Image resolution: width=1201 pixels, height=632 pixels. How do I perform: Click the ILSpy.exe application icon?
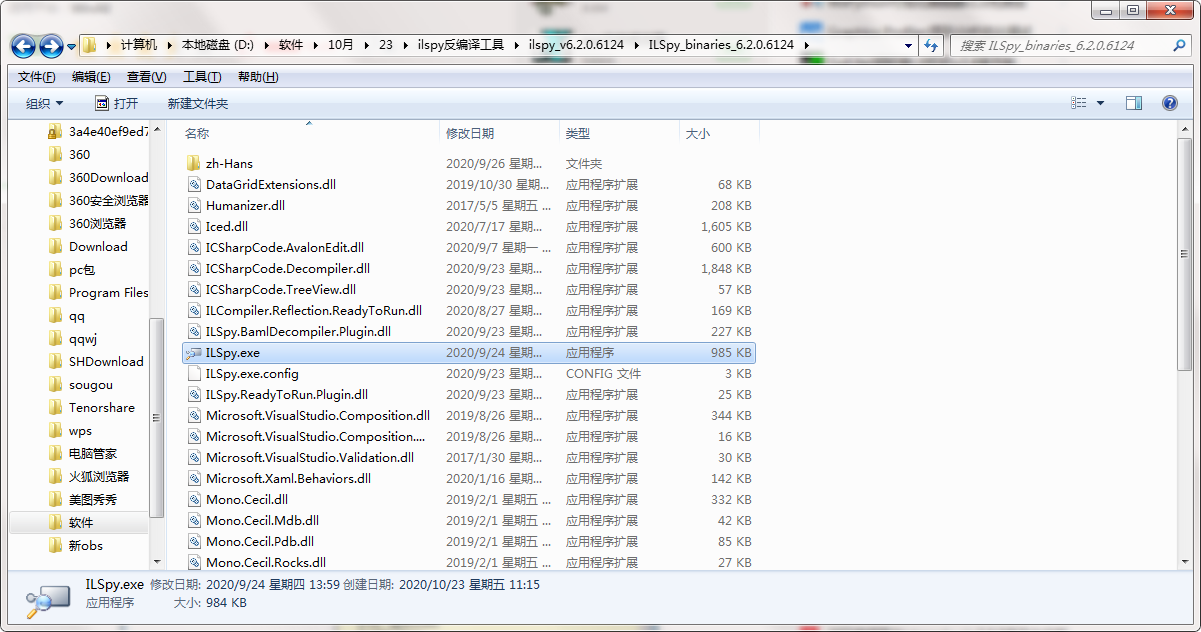coord(194,352)
